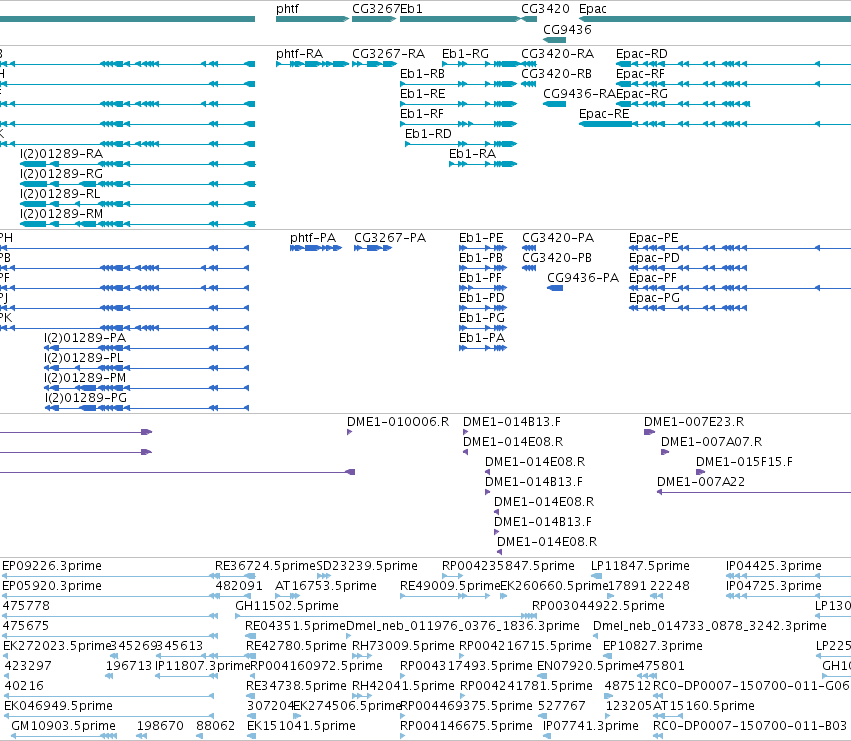Viewport: 851px width, 741px height.
Task: Select the AT15160.5prime EST label
Action: click(x=704, y=706)
